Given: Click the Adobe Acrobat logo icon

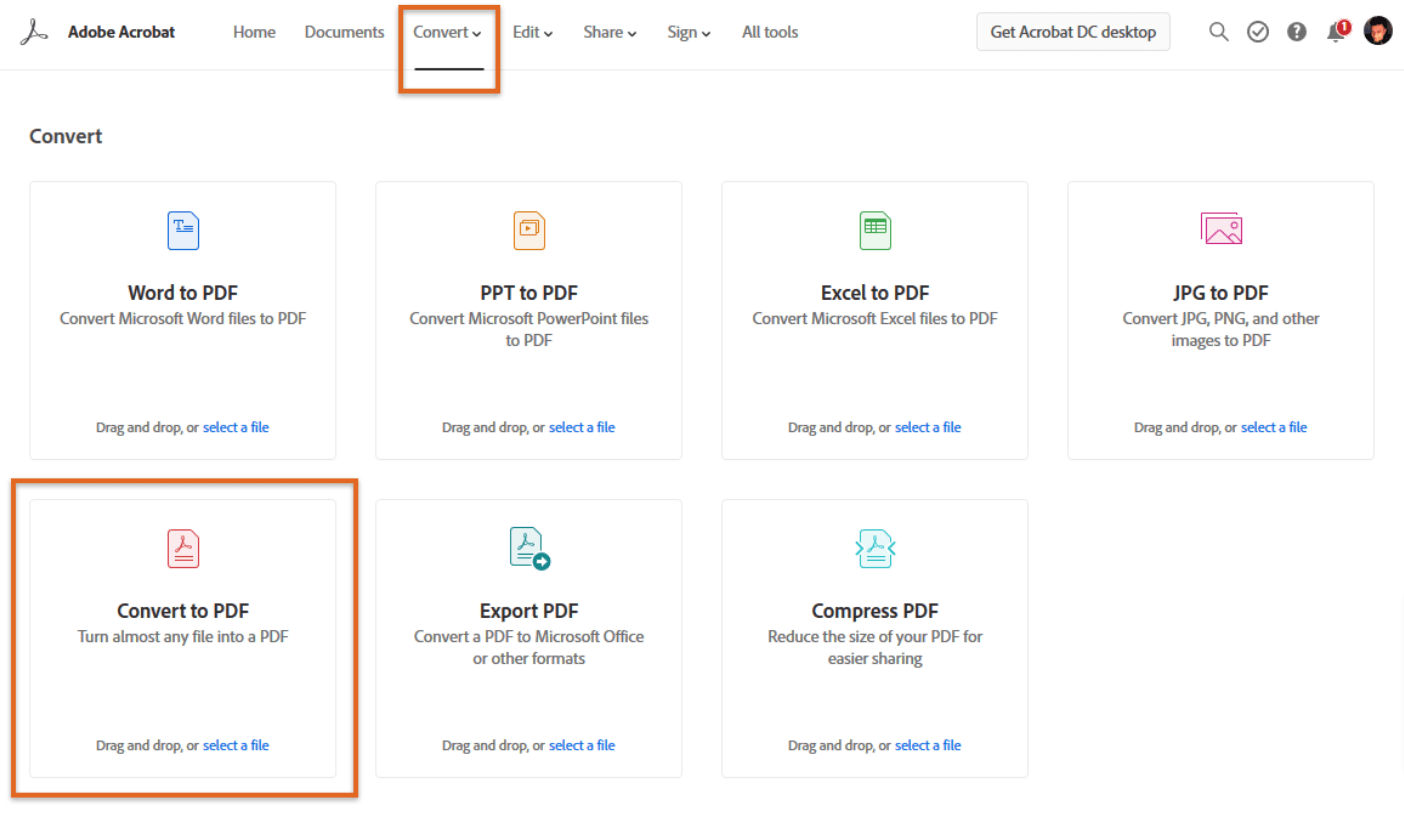Looking at the screenshot, I should pos(34,32).
